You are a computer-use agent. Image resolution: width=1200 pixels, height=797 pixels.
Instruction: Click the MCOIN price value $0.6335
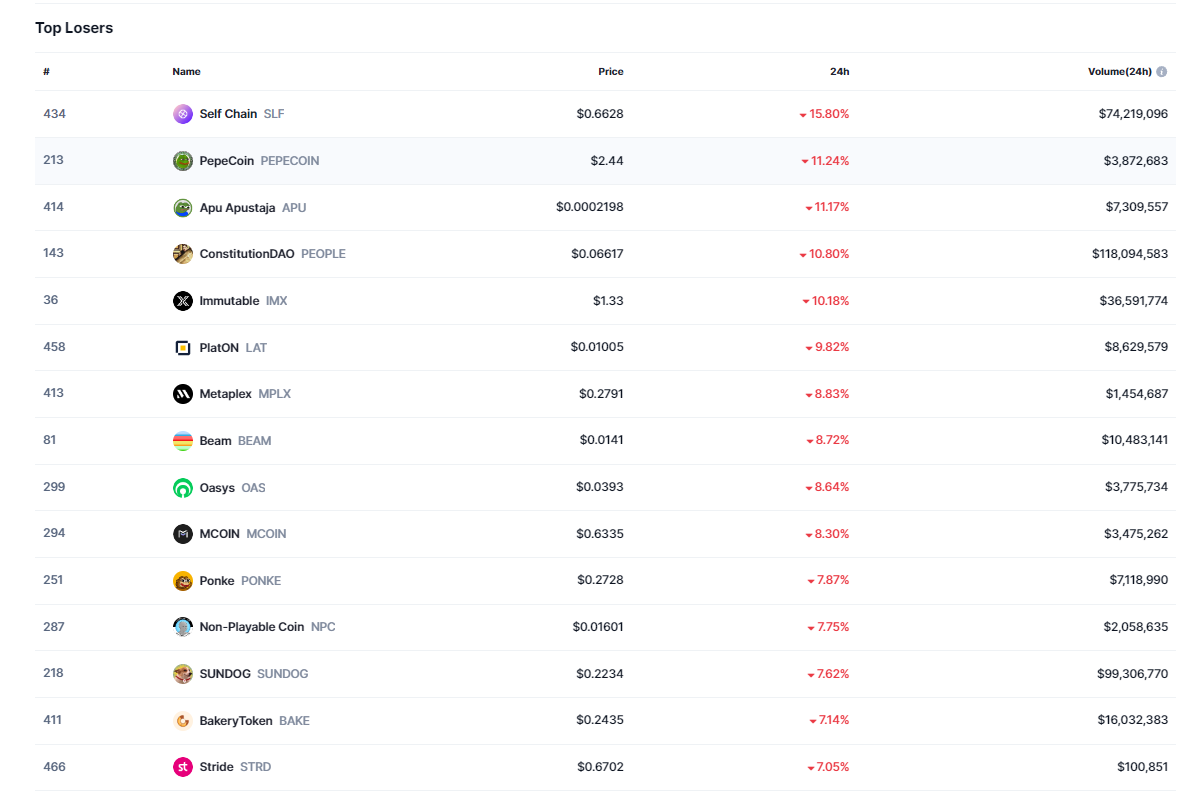click(599, 534)
